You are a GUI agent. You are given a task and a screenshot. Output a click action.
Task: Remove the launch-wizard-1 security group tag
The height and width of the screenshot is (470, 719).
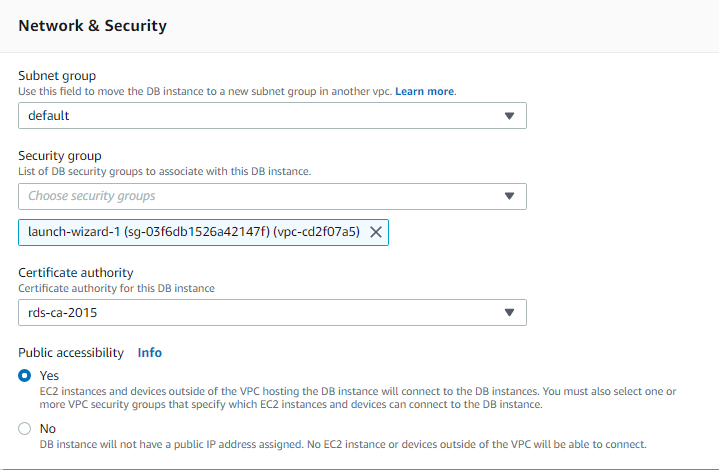pyautogui.click(x=376, y=232)
